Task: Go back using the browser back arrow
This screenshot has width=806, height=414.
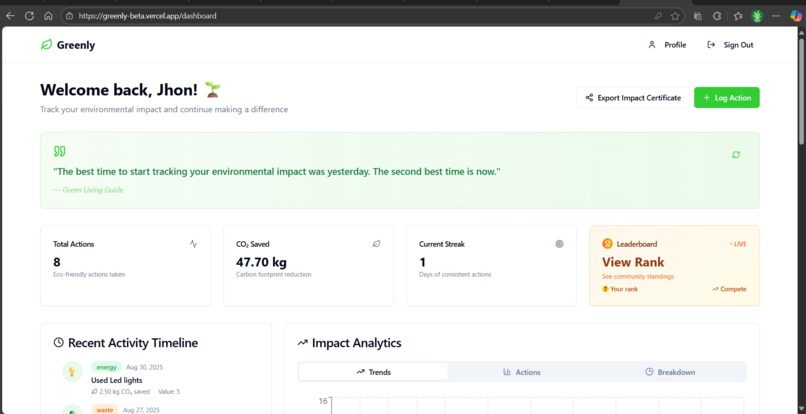Action: (x=10, y=16)
